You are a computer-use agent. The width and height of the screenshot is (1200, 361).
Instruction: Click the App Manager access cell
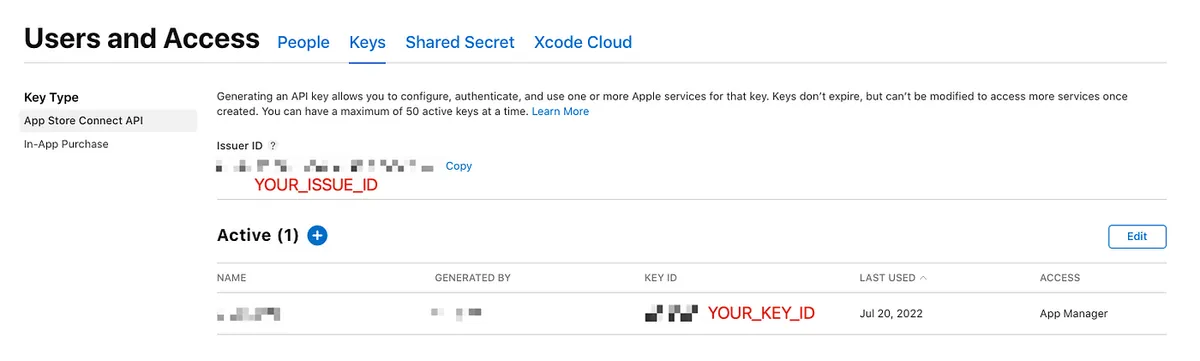(x=1074, y=314)
